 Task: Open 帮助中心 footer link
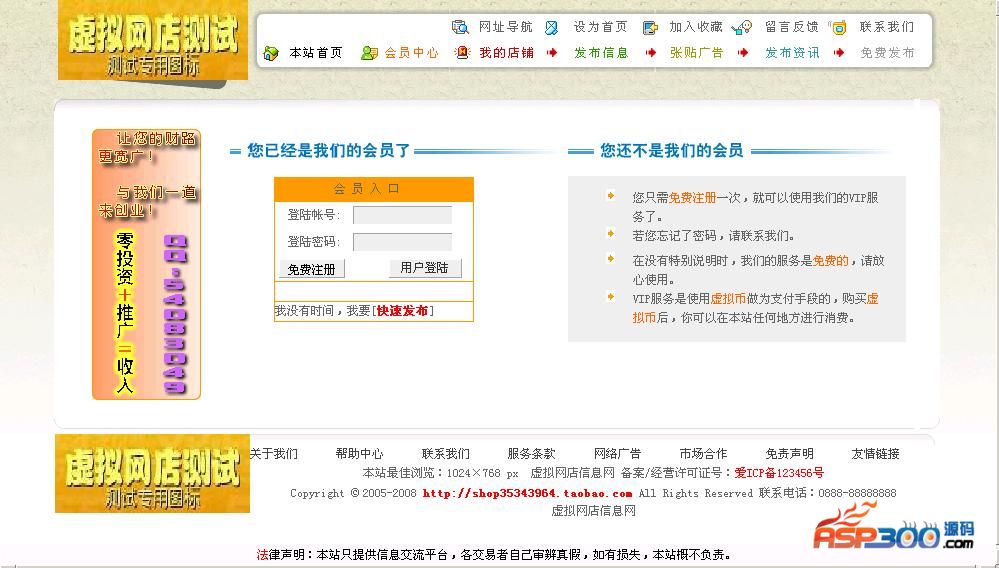pos(359,454)
